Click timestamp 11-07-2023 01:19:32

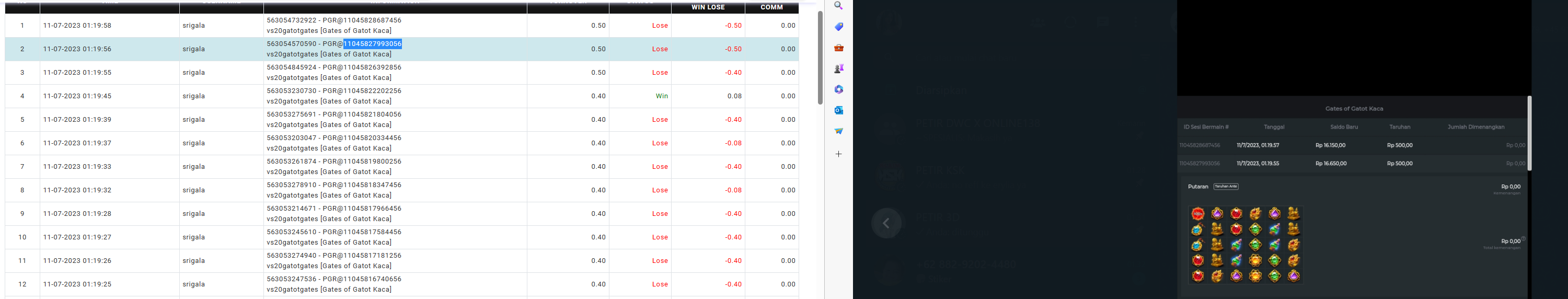77,190
